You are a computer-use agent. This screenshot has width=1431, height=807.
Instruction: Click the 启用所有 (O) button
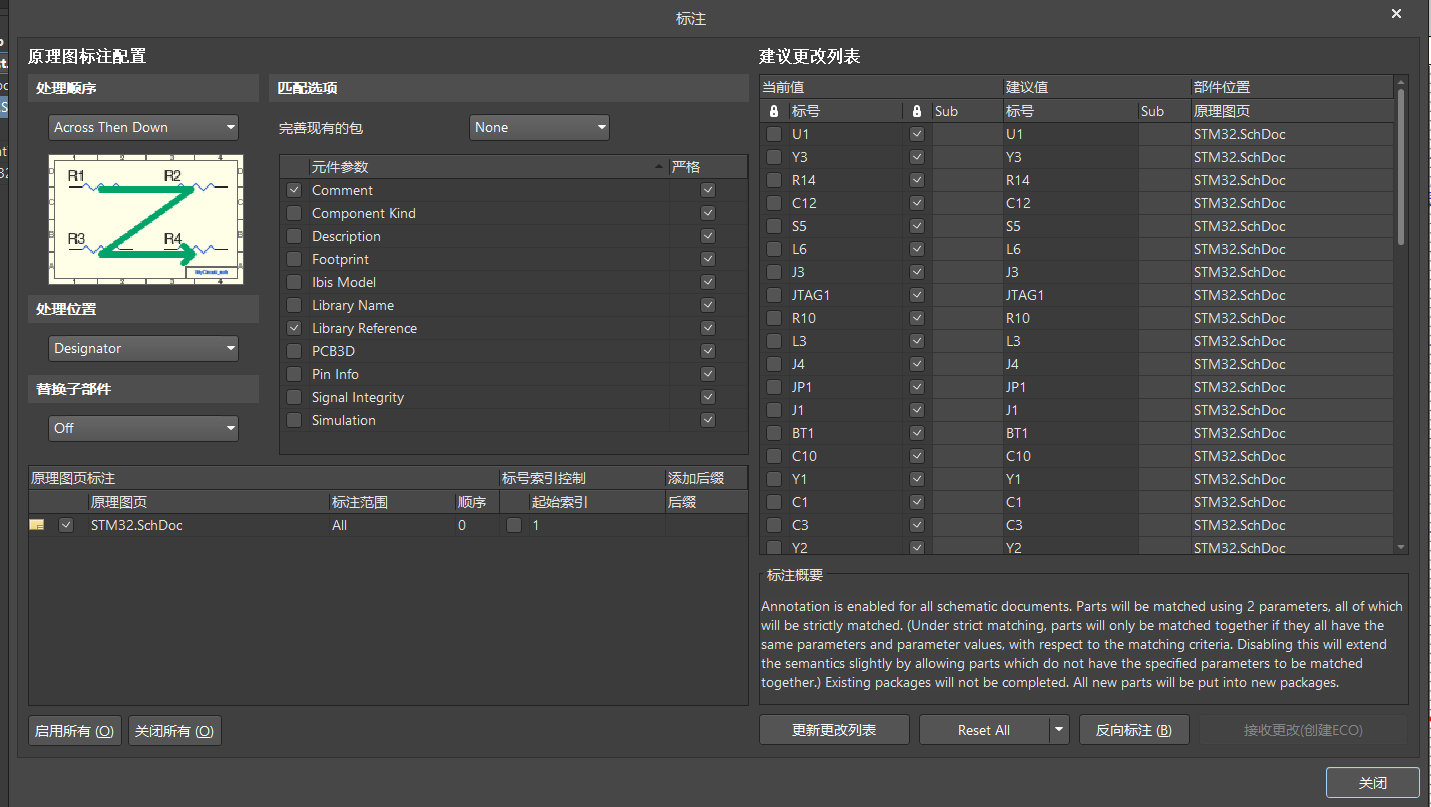(75, 731)
